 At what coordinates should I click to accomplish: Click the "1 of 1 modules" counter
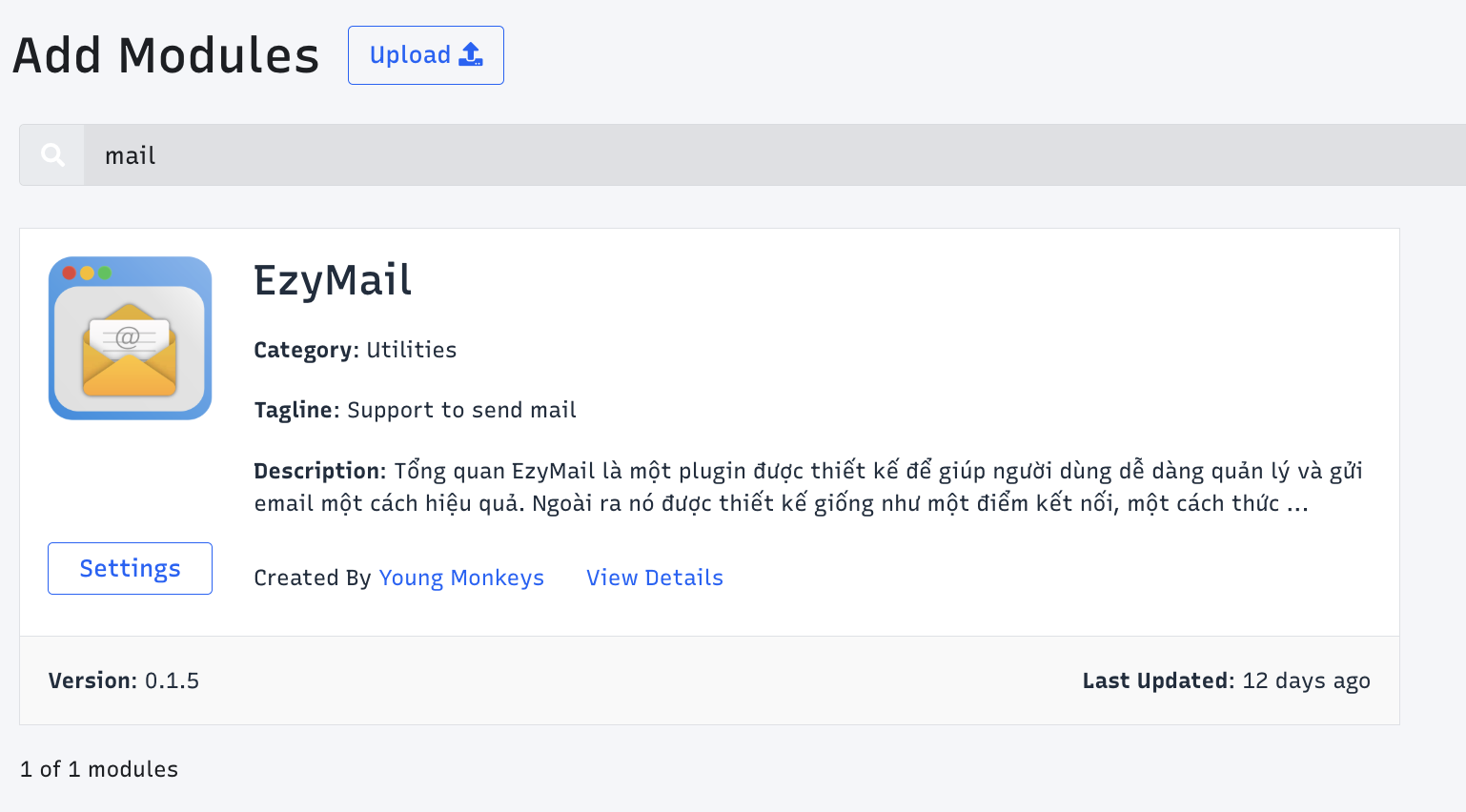pyautogui.click(x=99, y=769)
